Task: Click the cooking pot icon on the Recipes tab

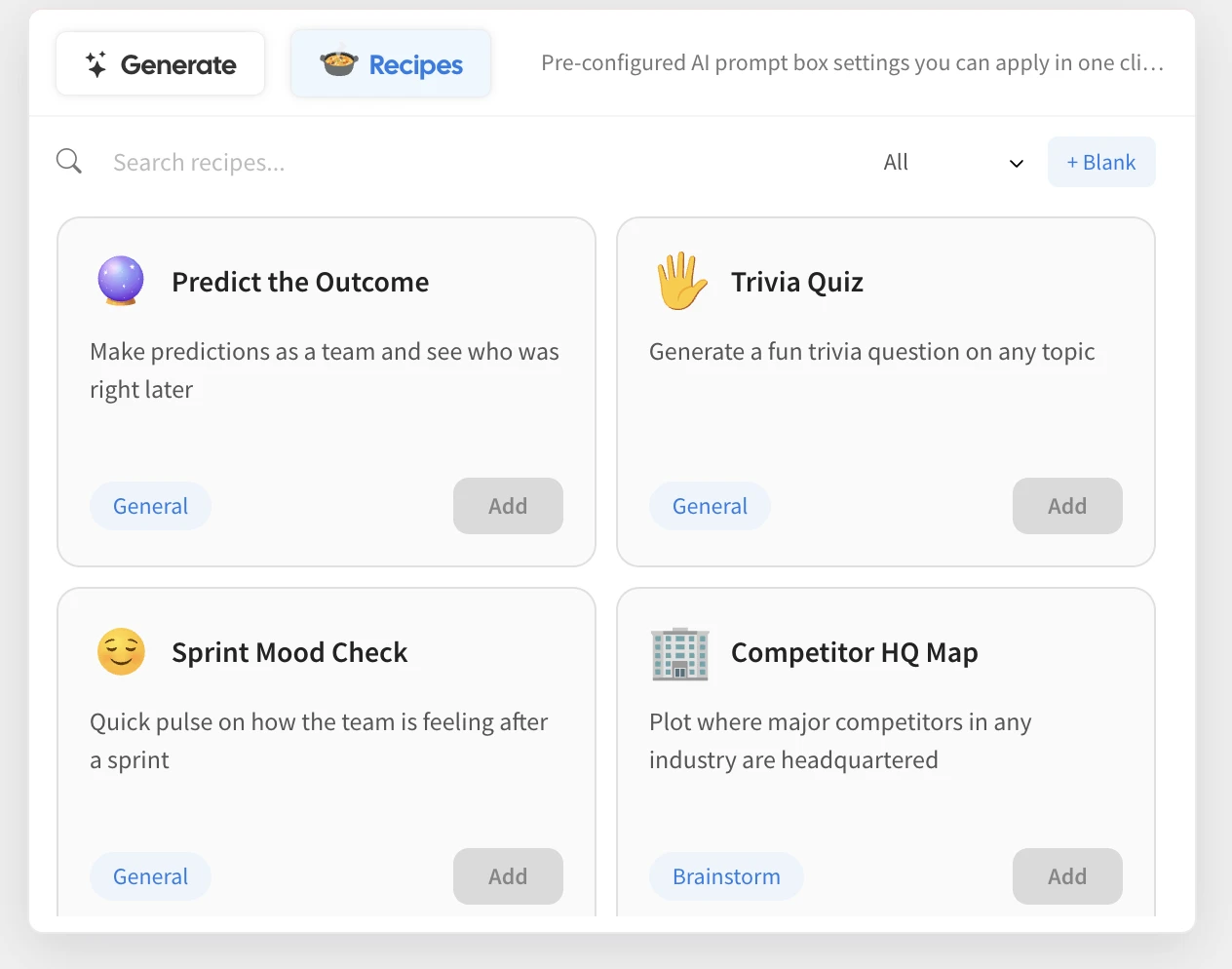Action: pyautogui.click(x=339, y=64)
